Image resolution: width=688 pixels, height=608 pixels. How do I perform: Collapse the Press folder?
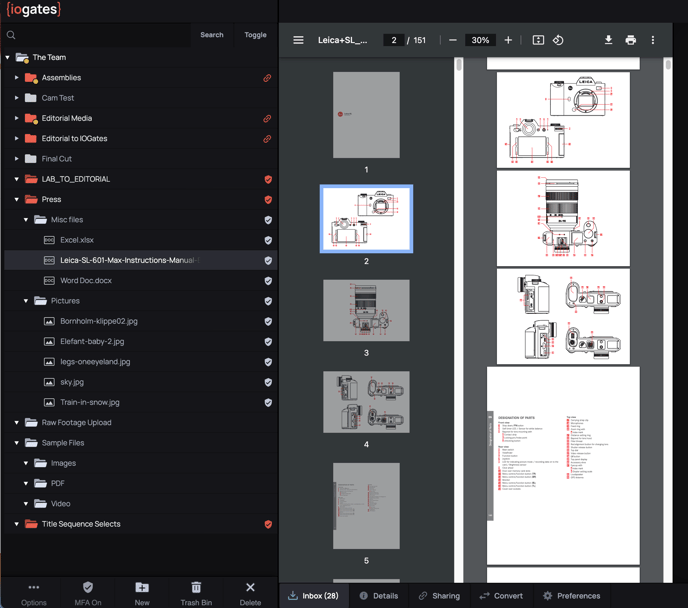[17, 200]
